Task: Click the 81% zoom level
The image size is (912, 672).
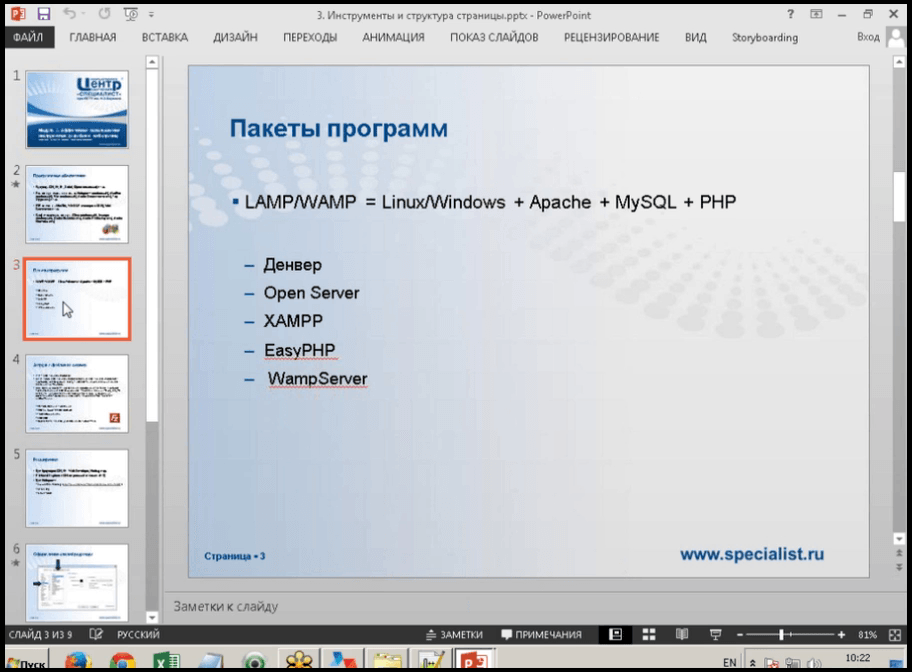Action: (x=867, y=635)
